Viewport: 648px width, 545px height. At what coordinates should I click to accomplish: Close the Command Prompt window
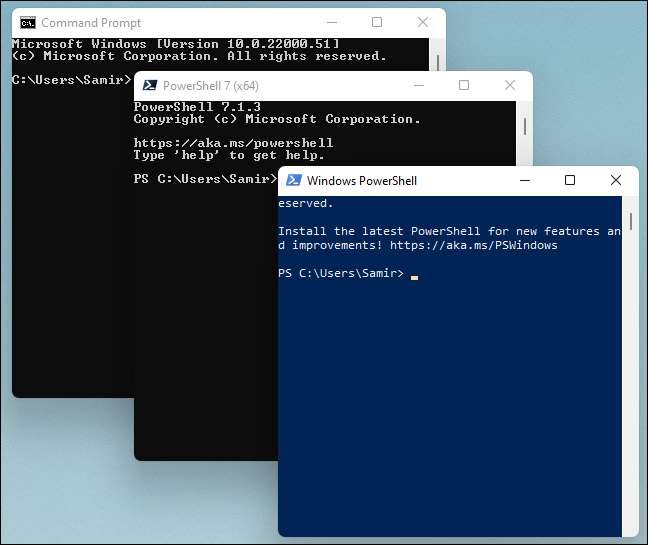pos(422,22)
